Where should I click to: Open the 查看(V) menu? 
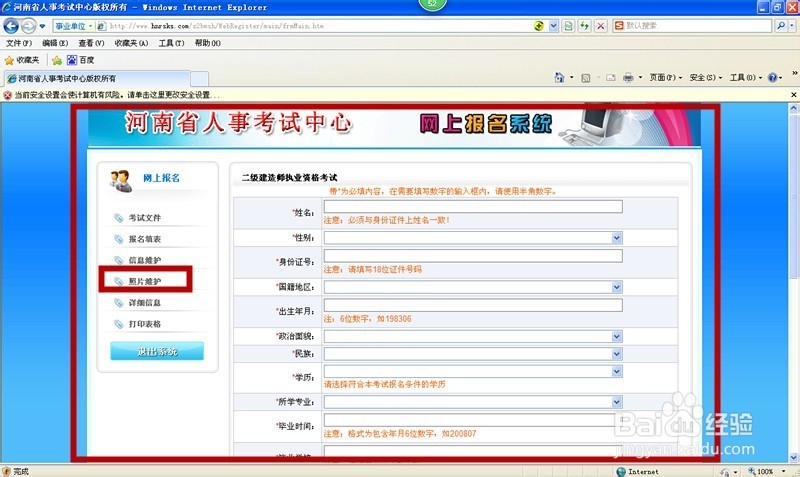click(91, 43)
